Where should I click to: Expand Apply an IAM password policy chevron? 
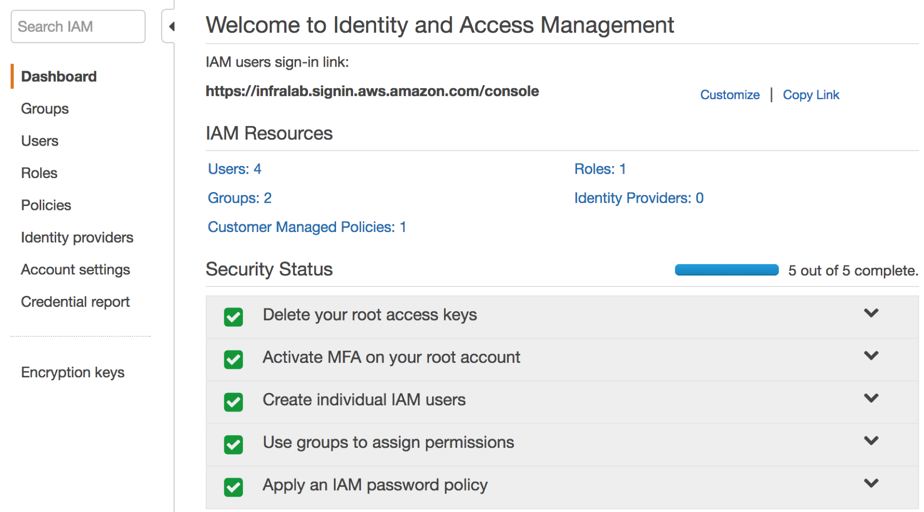pyautogui.click(x=871, y=483)
